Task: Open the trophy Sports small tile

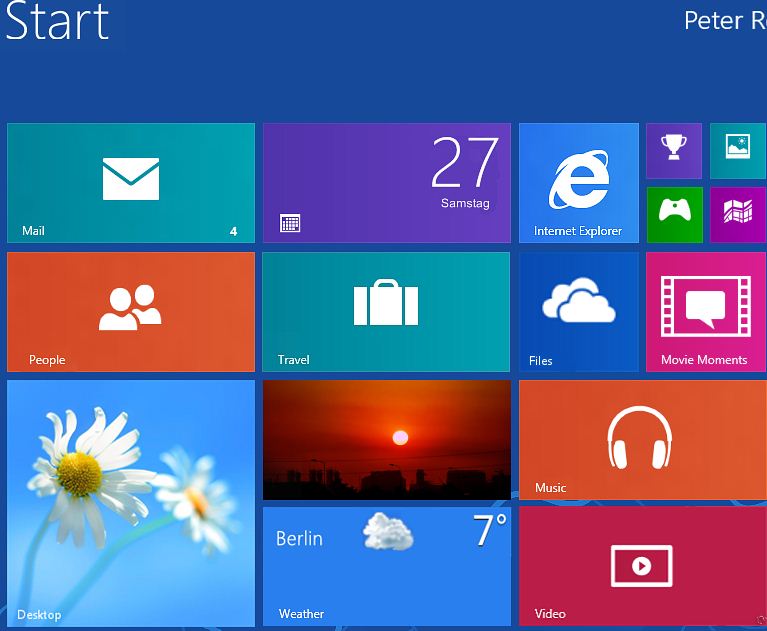Action: point(674,151)
